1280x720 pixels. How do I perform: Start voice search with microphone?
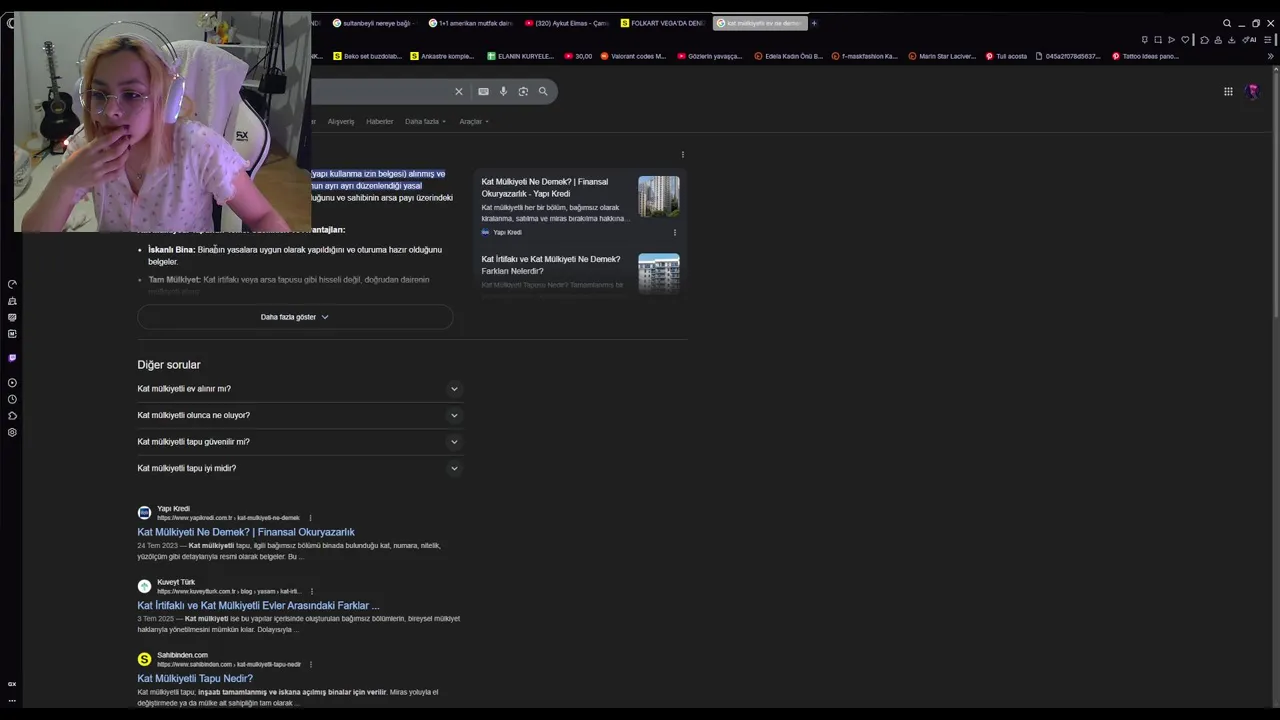click(503, 92)
